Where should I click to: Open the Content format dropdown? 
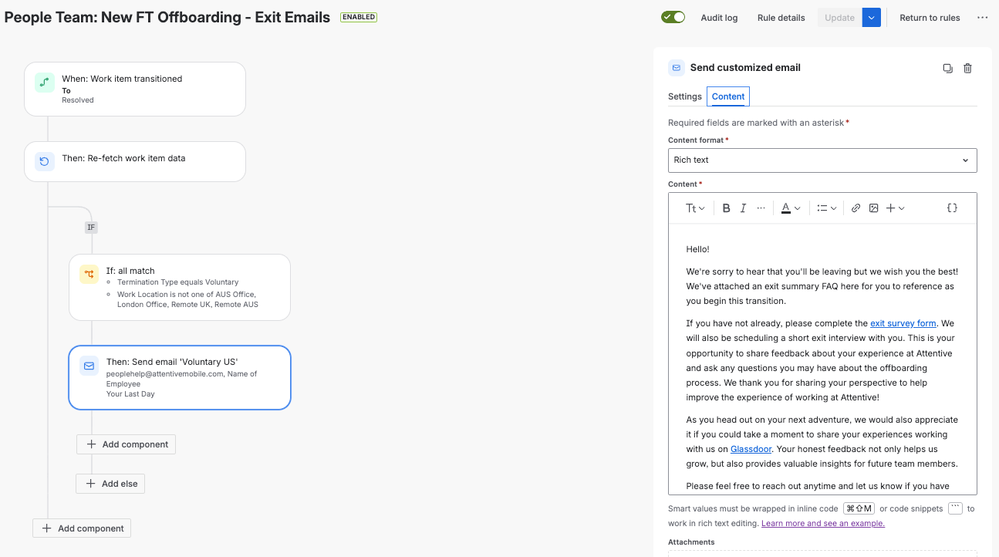coord(821,160)
